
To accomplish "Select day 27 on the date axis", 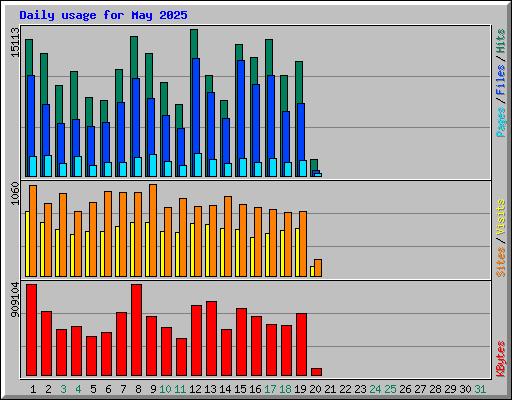I will click(420, 389).
